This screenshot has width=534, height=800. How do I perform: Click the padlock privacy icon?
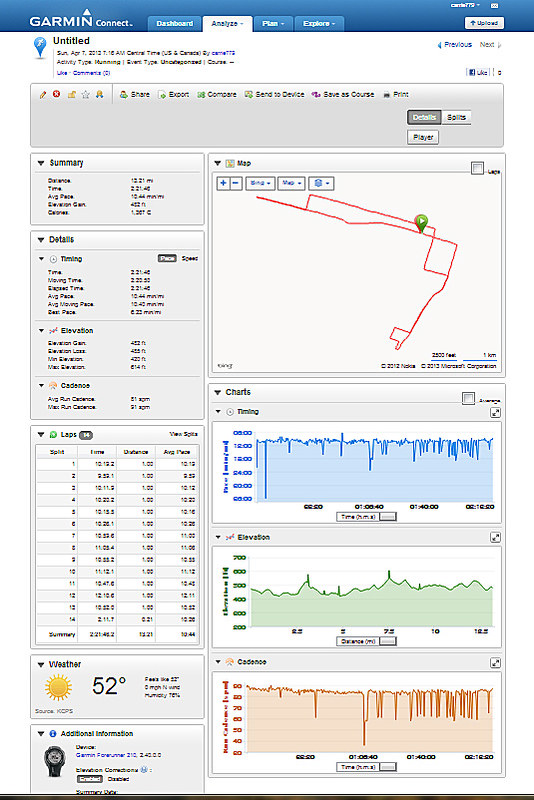pos(71,94)
